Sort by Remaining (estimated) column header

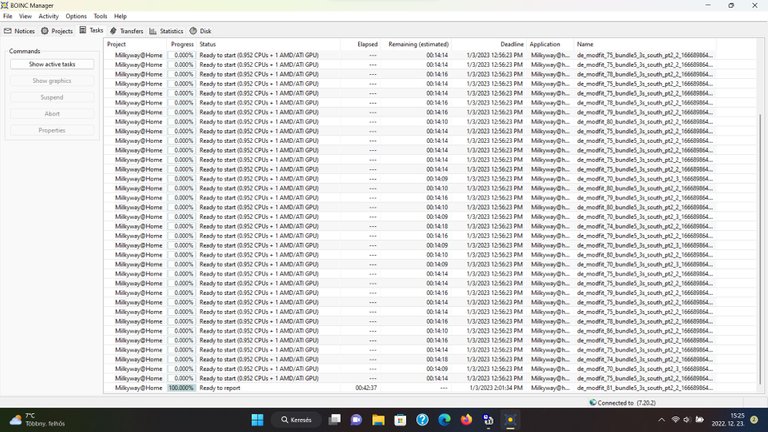click(416, 44)
